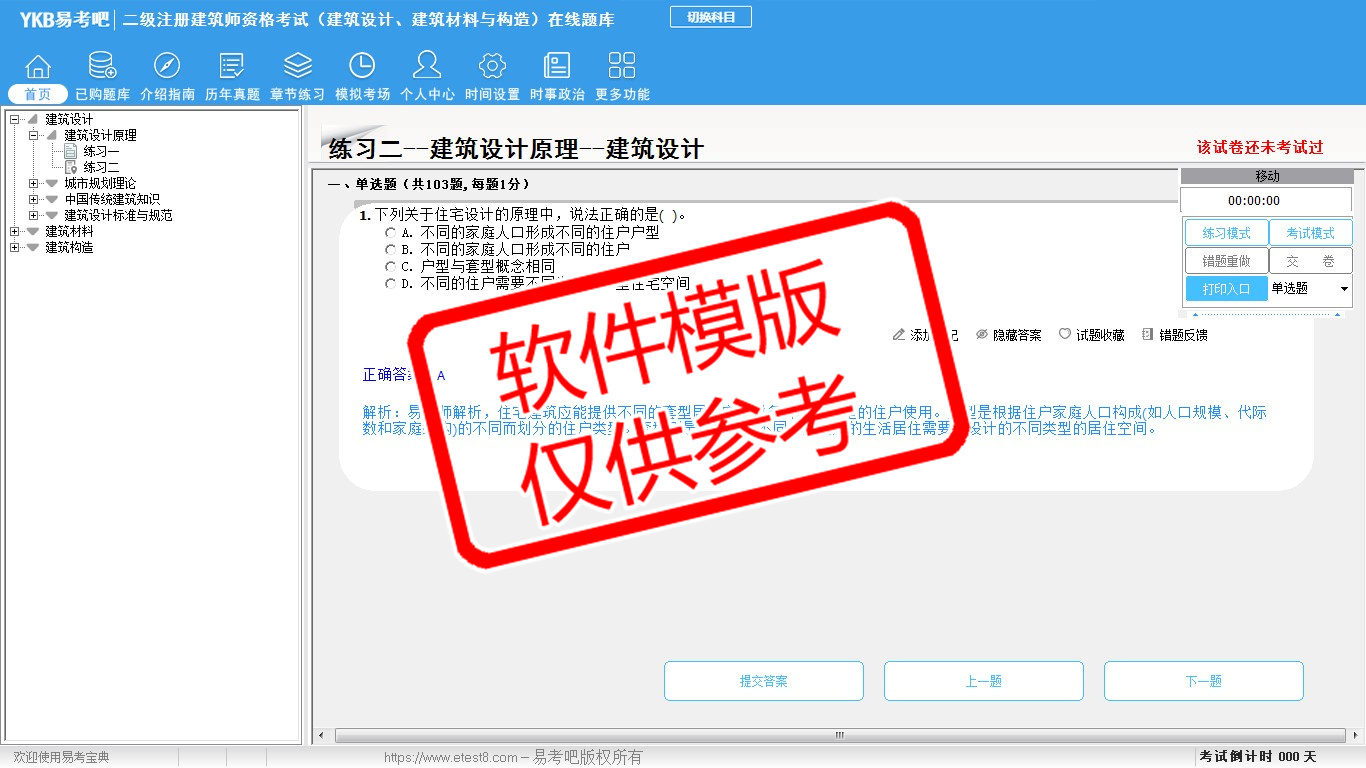Click the 练习一 document icon in the tree
This screenshot has width=1366, height=768.
[x=71, y=151]
